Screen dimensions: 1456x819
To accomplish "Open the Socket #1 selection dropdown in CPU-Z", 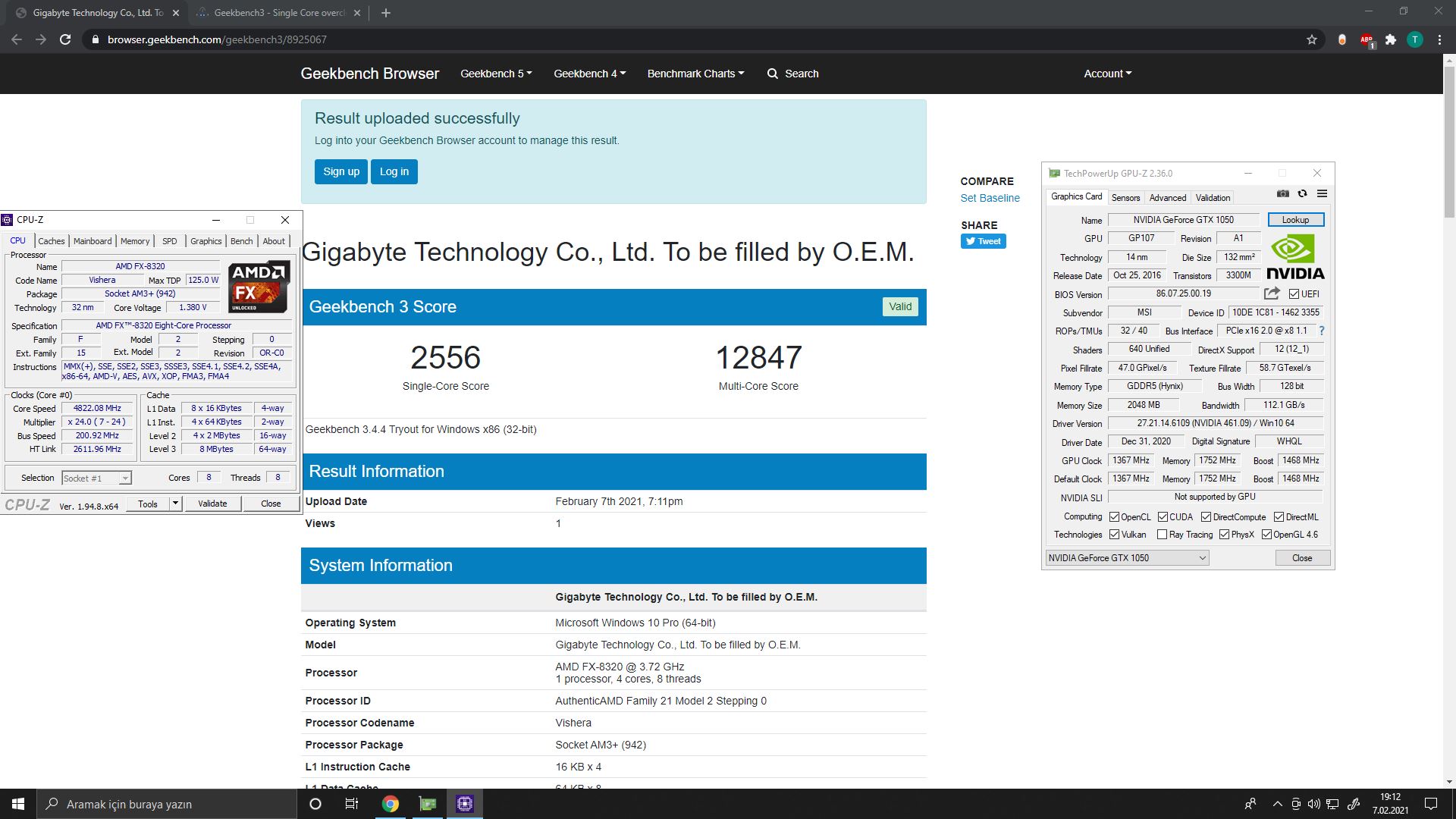I will coord(96,479).
